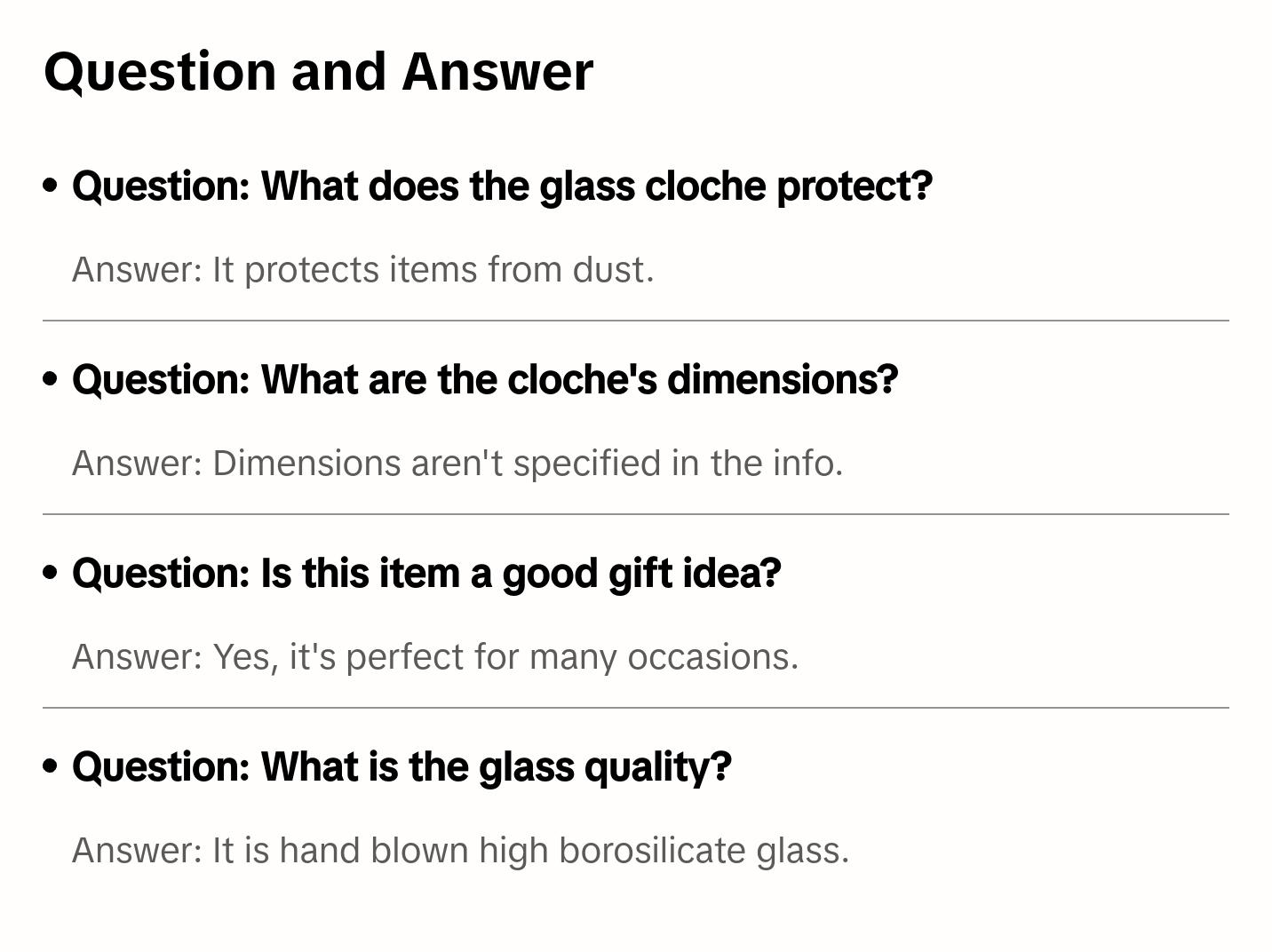Click the answer about protecting items from dust
1272x952 pixels.
[x=362, y=270]
